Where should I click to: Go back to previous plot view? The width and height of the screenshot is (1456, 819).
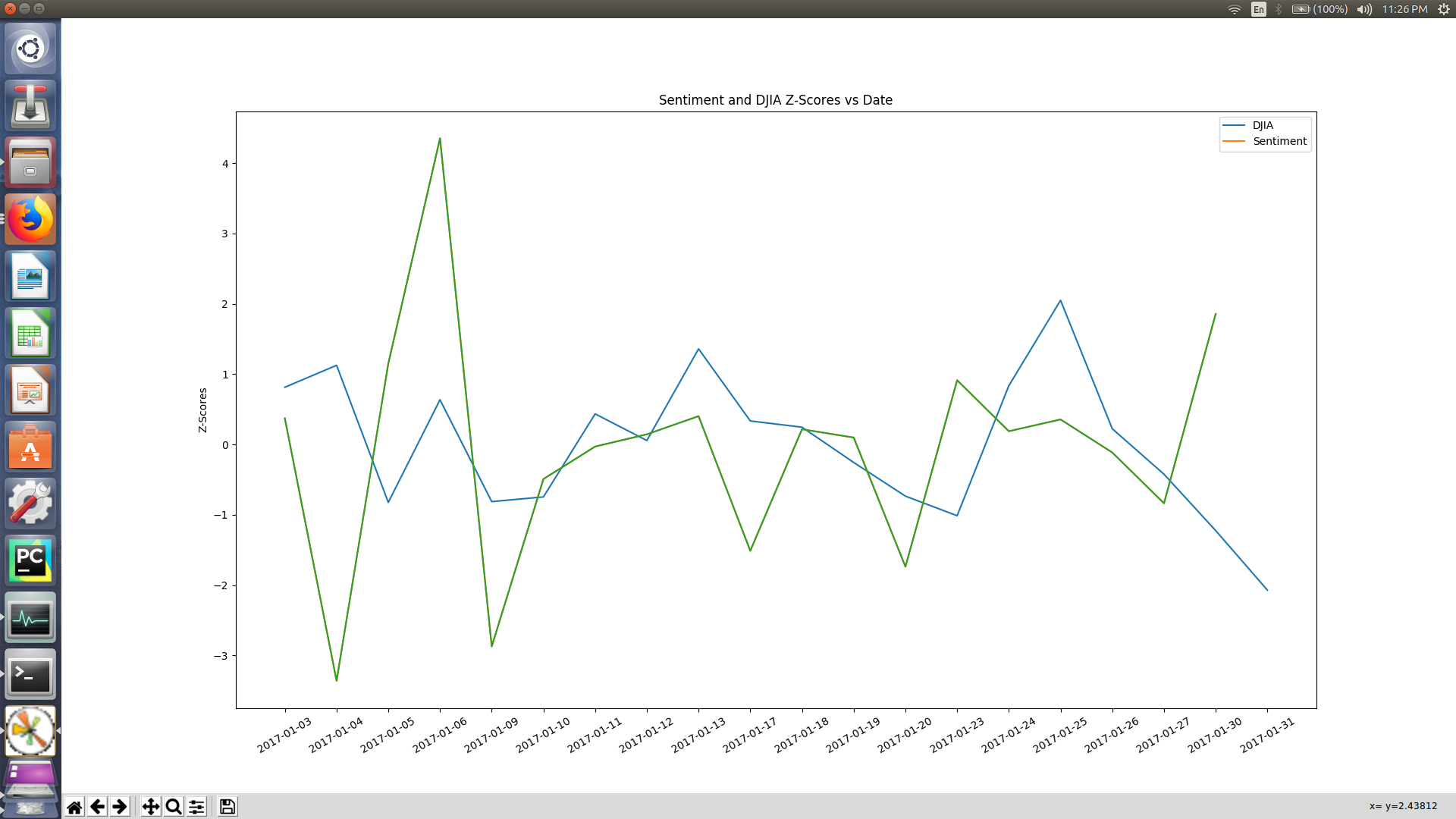tap(97, 807)
